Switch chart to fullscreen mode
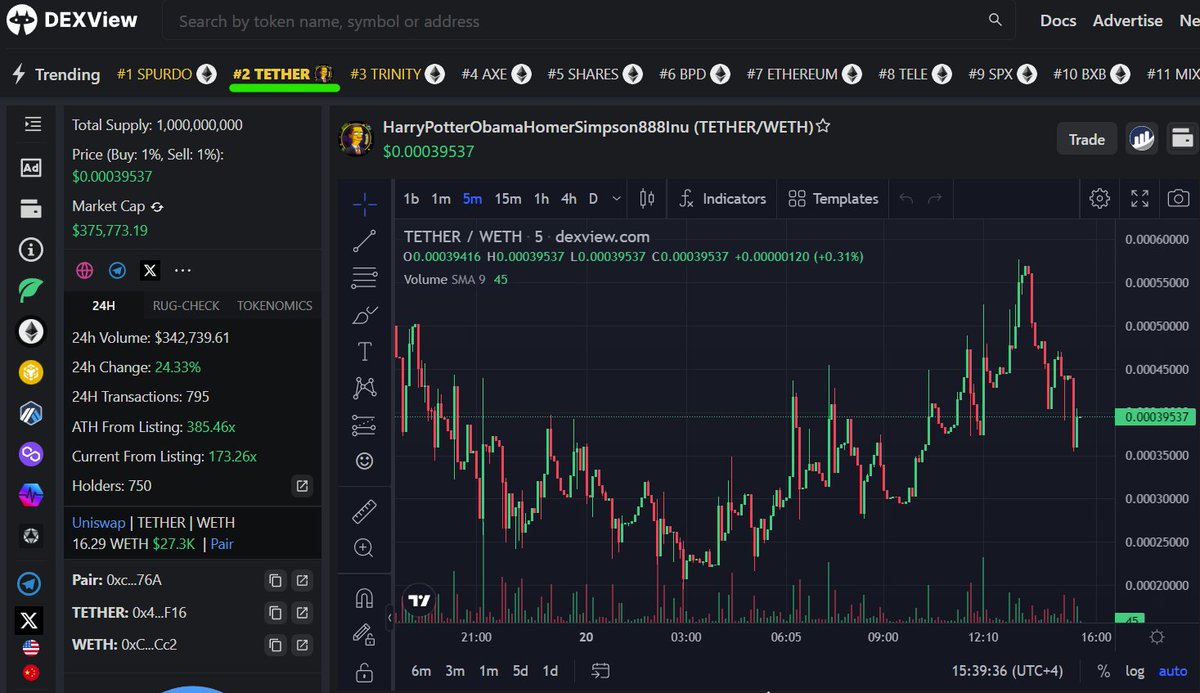1200x693 pixels. pyautogui.click(x=1140, y=198)
